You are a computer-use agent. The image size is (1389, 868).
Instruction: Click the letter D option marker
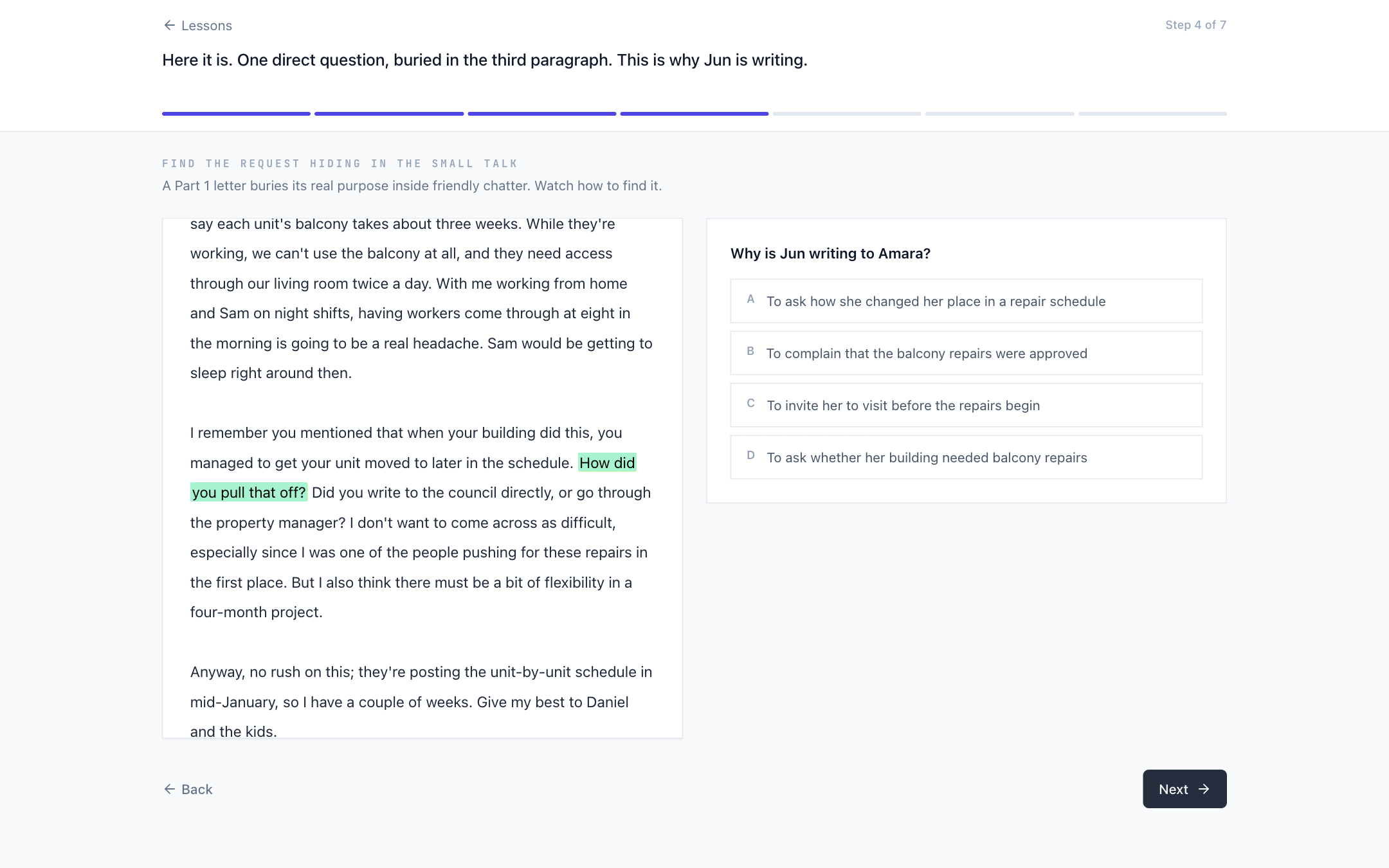750,455
